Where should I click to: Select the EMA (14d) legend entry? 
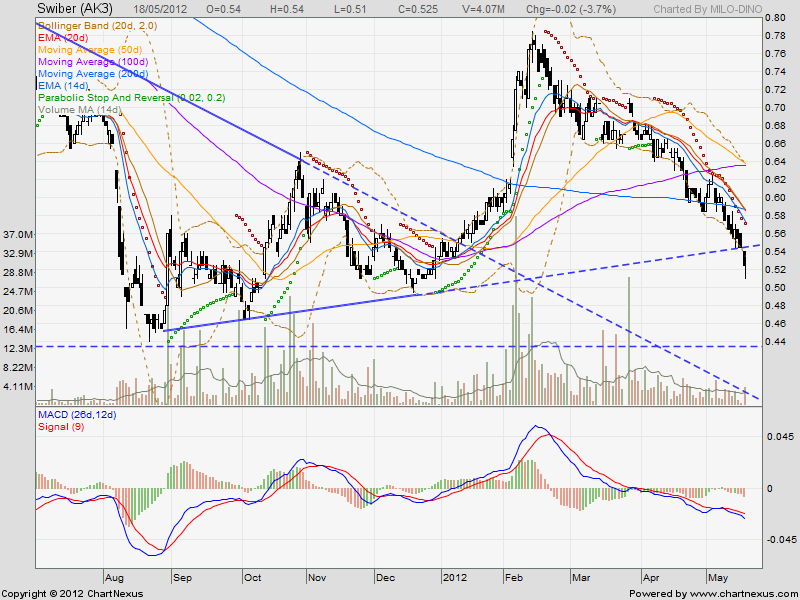tap(63, 86)
